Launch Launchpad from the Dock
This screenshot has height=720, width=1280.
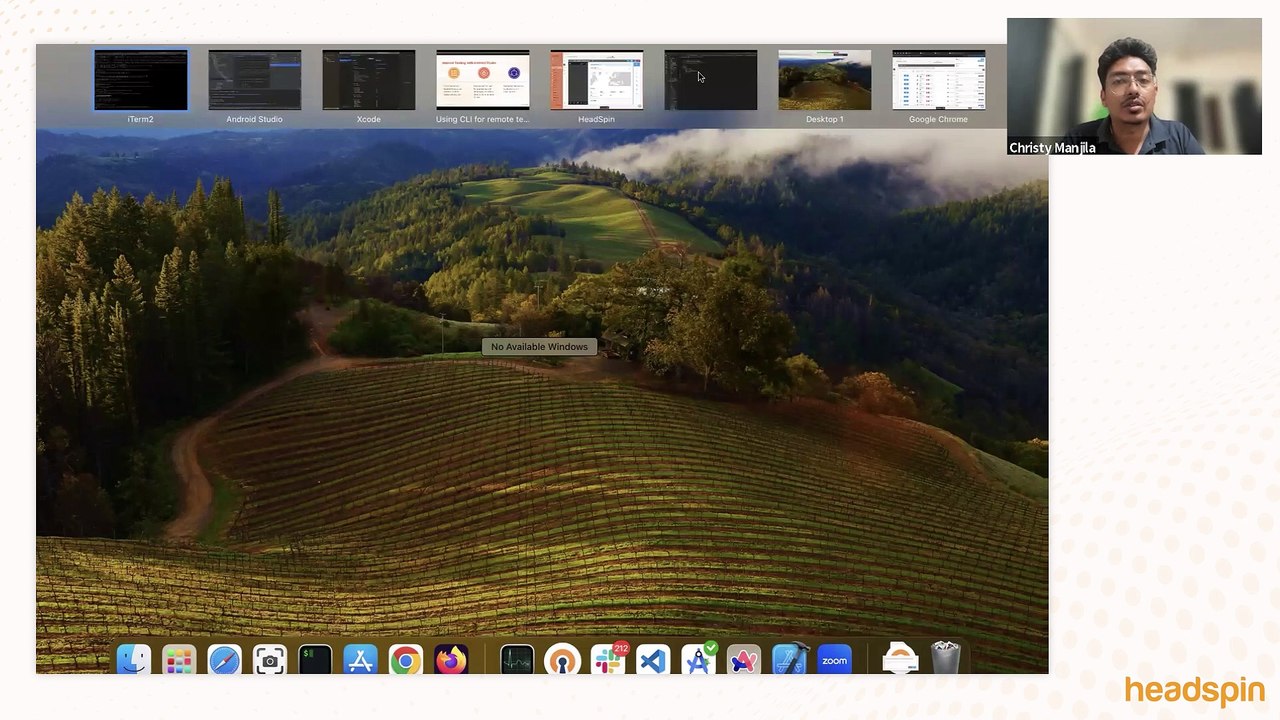[179, 660]
